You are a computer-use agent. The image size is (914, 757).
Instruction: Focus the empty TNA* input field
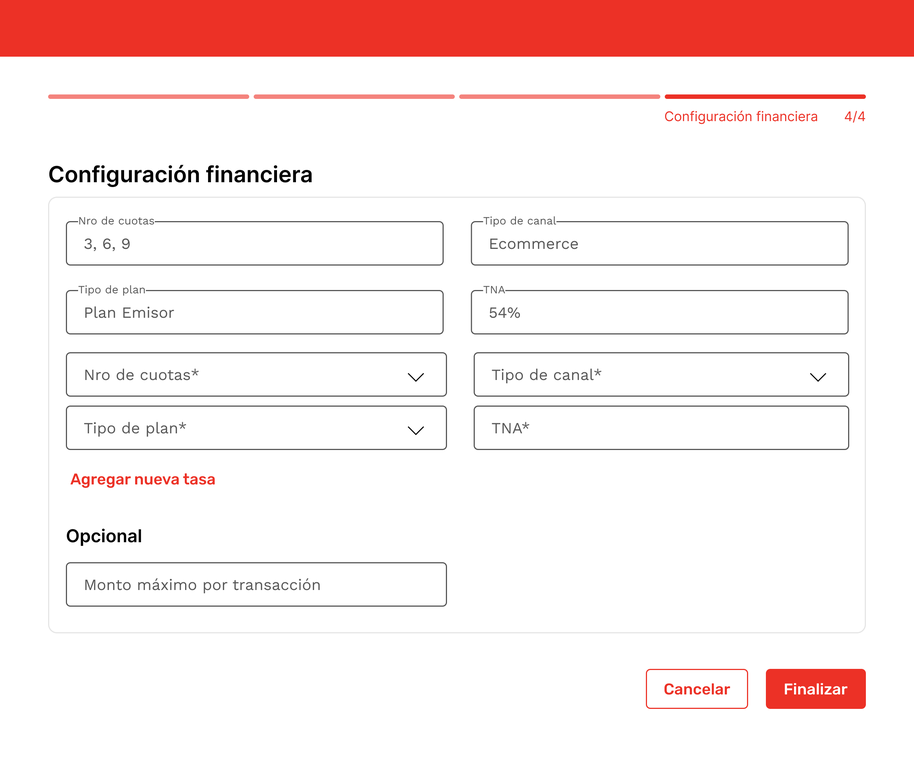(661, 428)
